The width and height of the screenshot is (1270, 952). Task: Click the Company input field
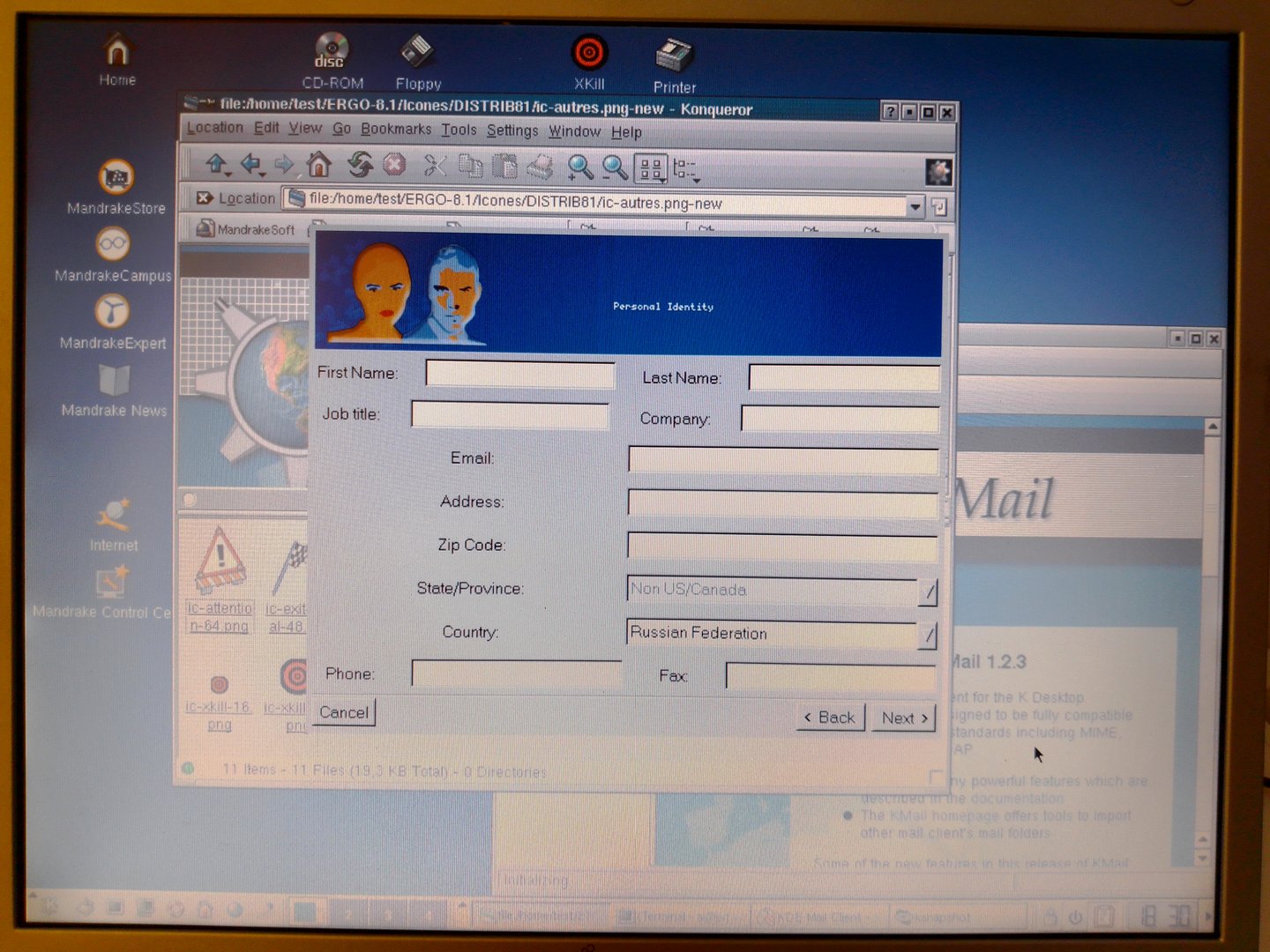[840, 419]
